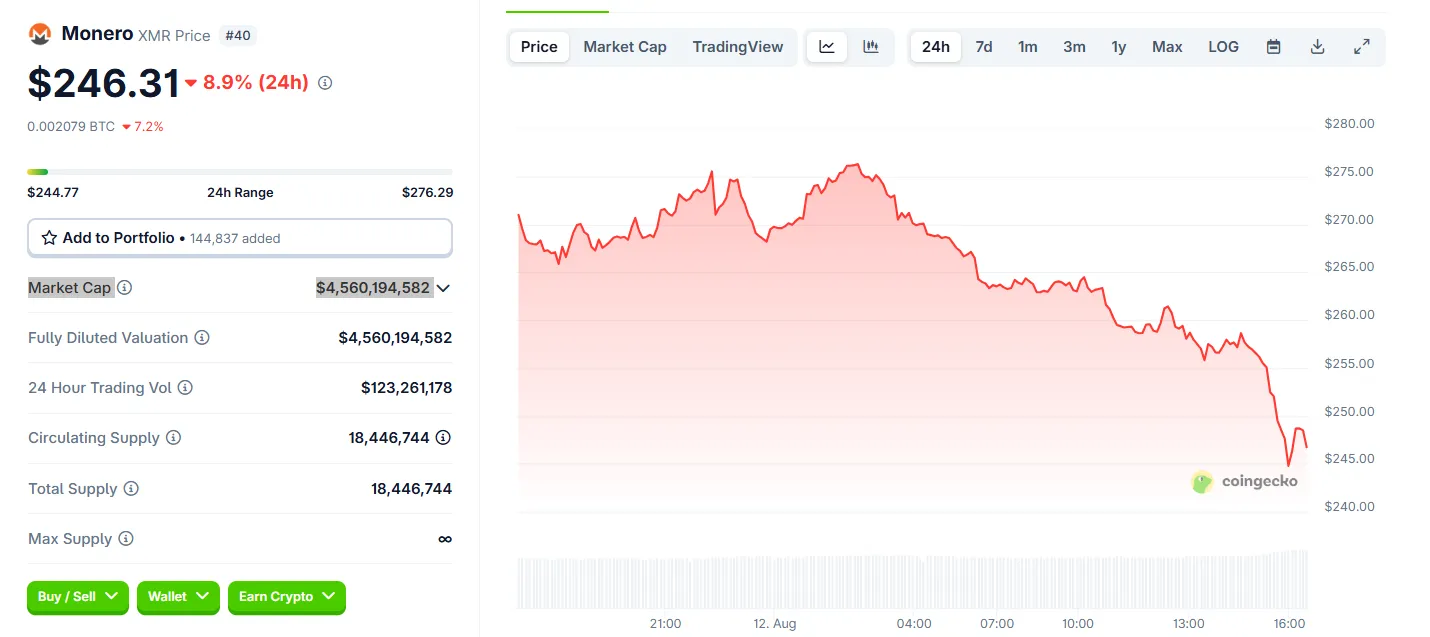Select the 1y time range

click(x=1119, y=47)
